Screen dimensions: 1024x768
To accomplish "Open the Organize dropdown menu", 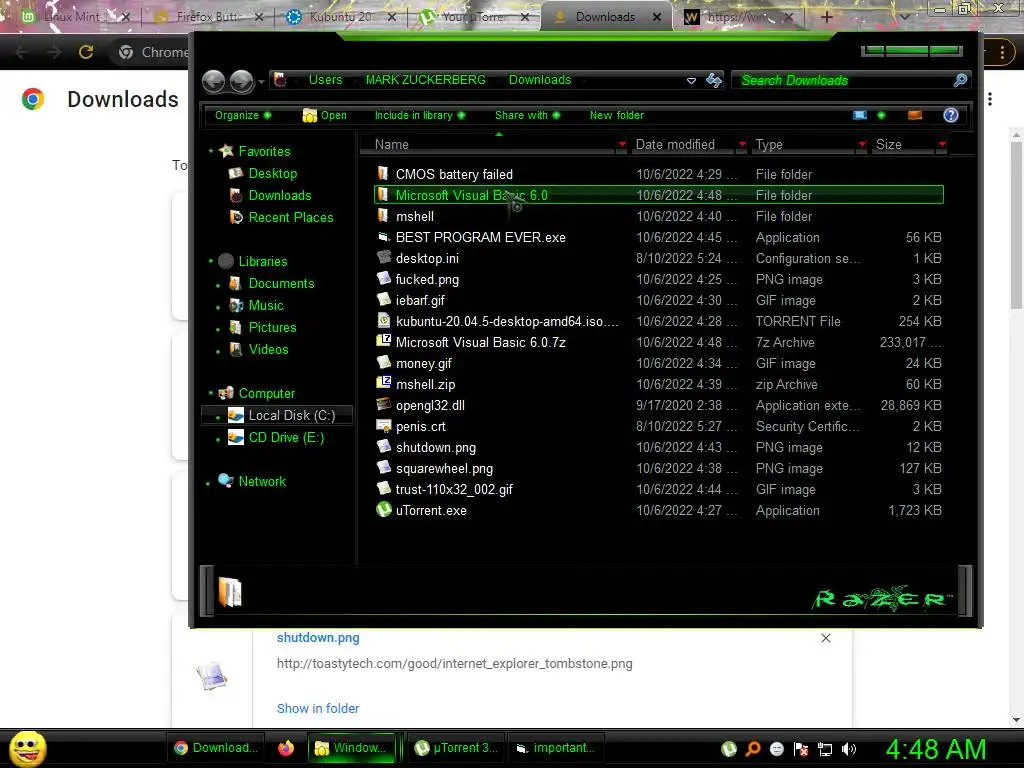I will (x=242, y=115).
